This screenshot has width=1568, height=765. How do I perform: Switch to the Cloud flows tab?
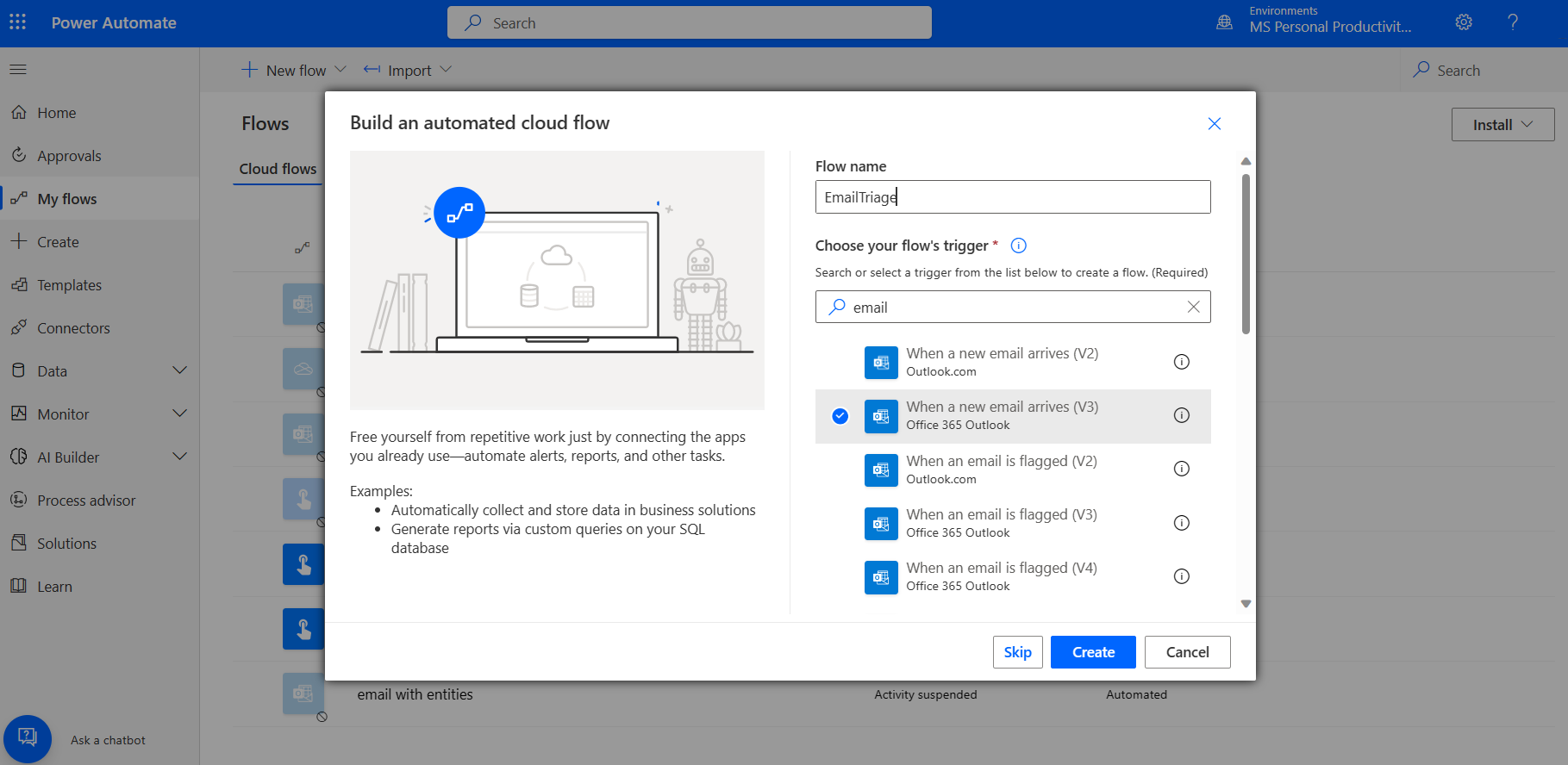coord(278,169)
